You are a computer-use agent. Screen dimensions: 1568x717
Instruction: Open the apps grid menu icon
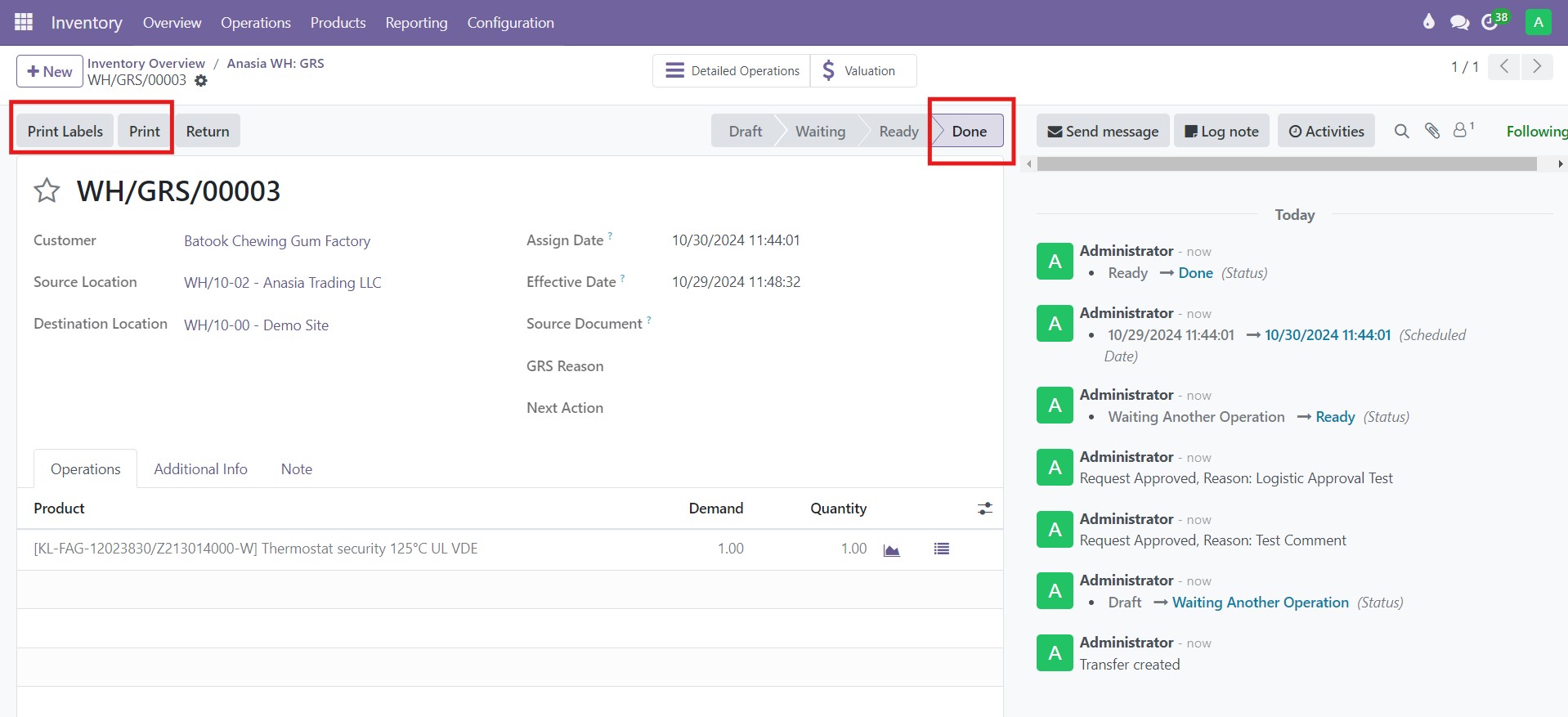pyautogui.click(x=24, y=22)
